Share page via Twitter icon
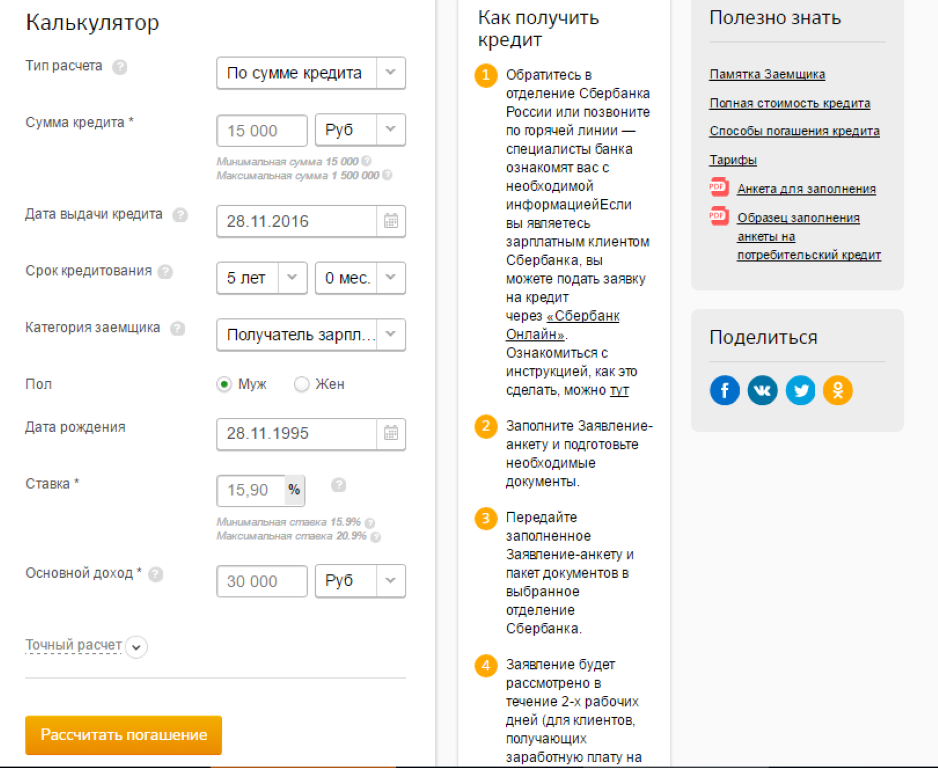This screenshot has width=938, height=768. pyautogui.click(x=800, y=390)
